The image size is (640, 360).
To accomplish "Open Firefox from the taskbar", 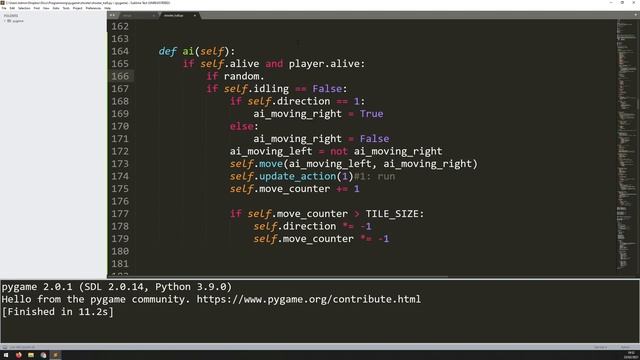I will click(x=18, y=355).
